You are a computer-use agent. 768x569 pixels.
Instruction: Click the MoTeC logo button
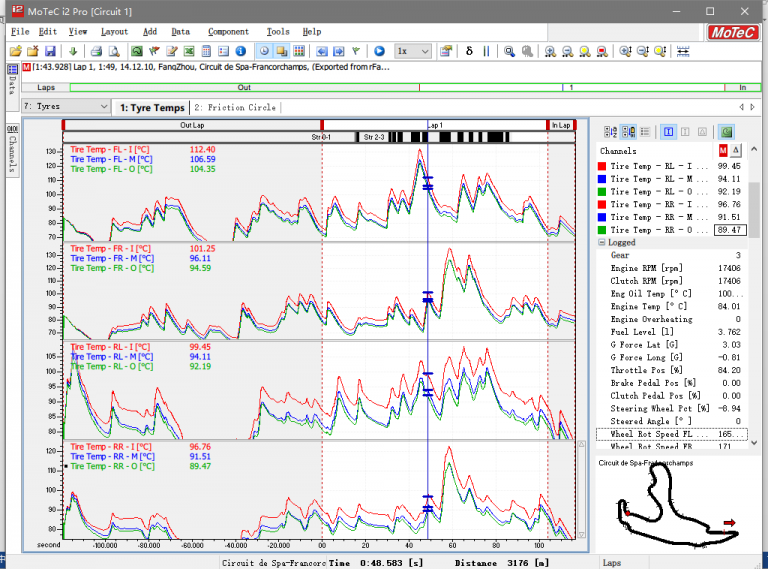click(733, 32)
